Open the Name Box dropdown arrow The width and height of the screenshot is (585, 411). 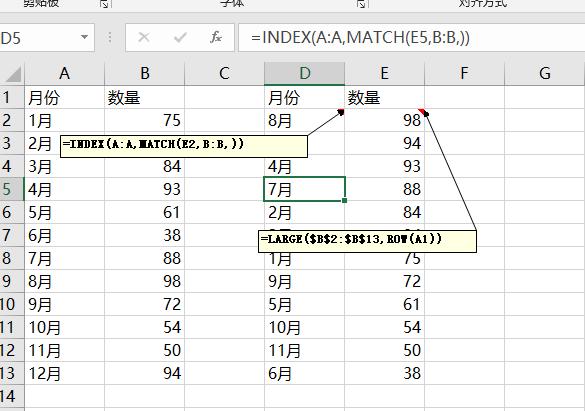click(x=85, y=37)
